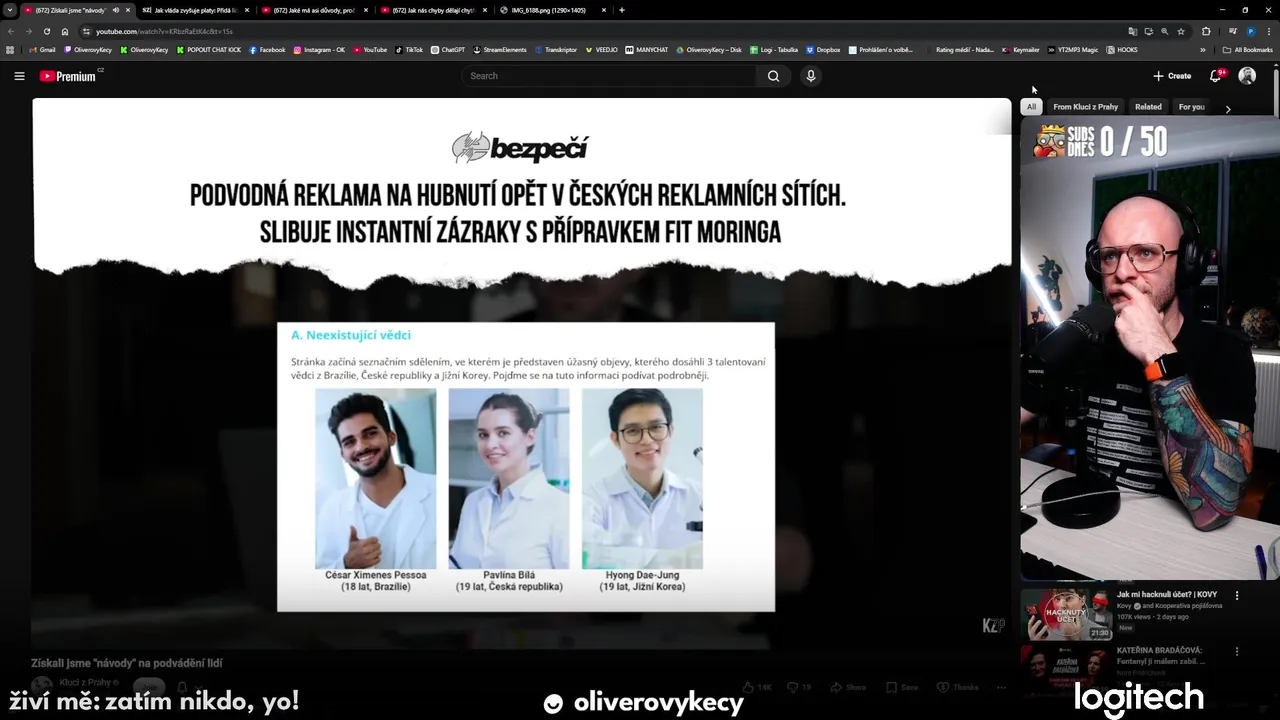This screenshot has width=1280, height=720.
Task: Open the apps grid in the bookmarks bar
Action: click(x=10, y=49)
